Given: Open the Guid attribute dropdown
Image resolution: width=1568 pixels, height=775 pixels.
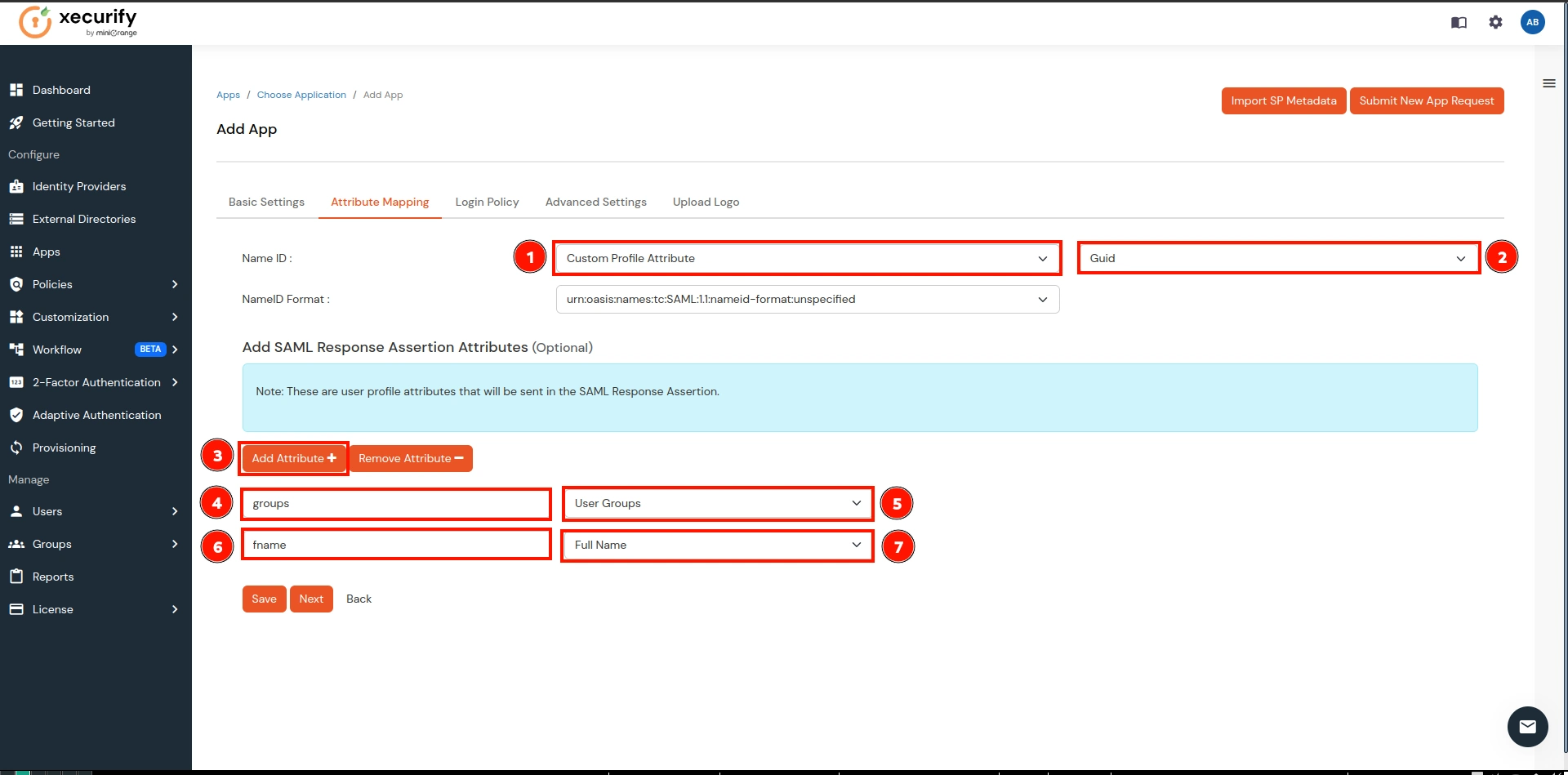Looking at the screenshot, I should tap(1277, 258).
